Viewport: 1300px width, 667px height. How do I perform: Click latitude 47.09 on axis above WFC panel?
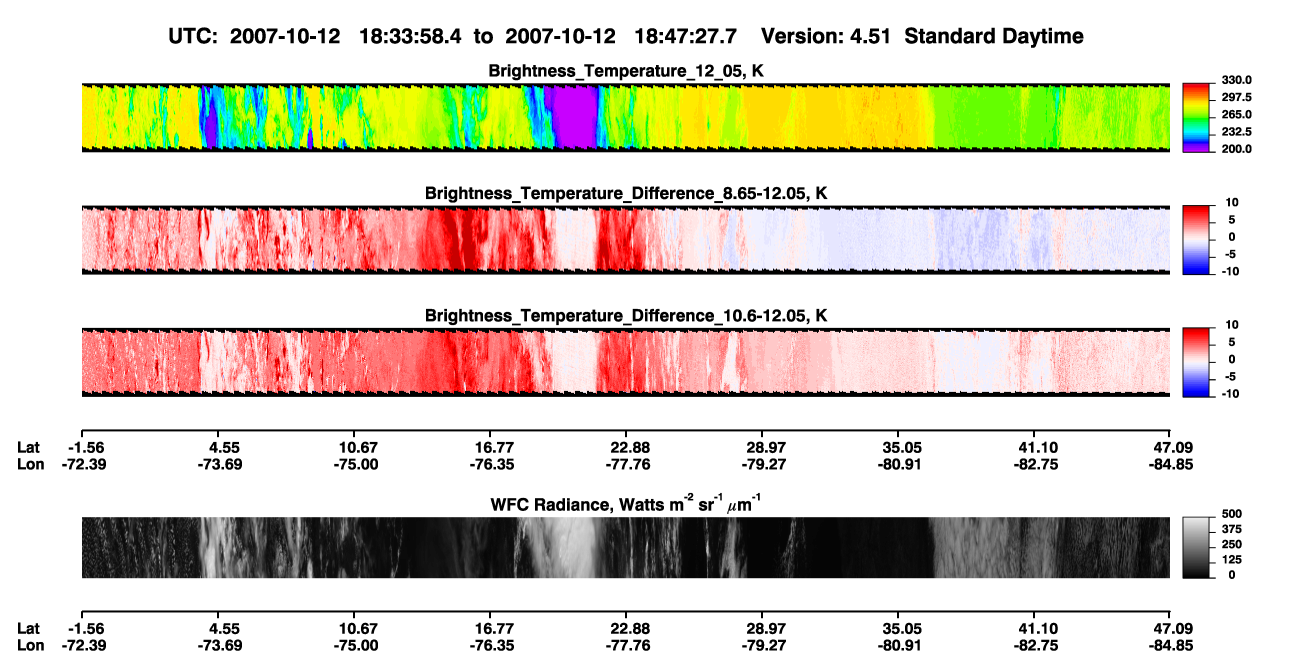tap(1172, 448)
